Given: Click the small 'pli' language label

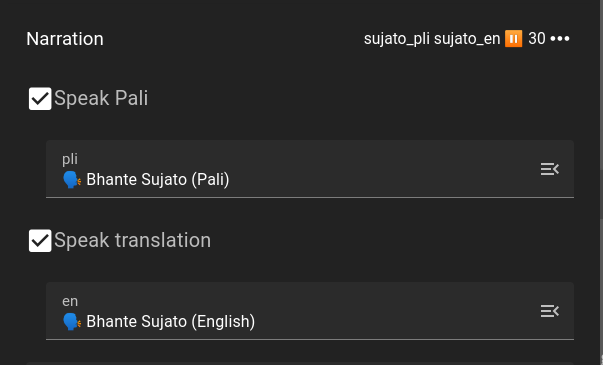Looking at the screenshot, I should click(x=70, y=159).
